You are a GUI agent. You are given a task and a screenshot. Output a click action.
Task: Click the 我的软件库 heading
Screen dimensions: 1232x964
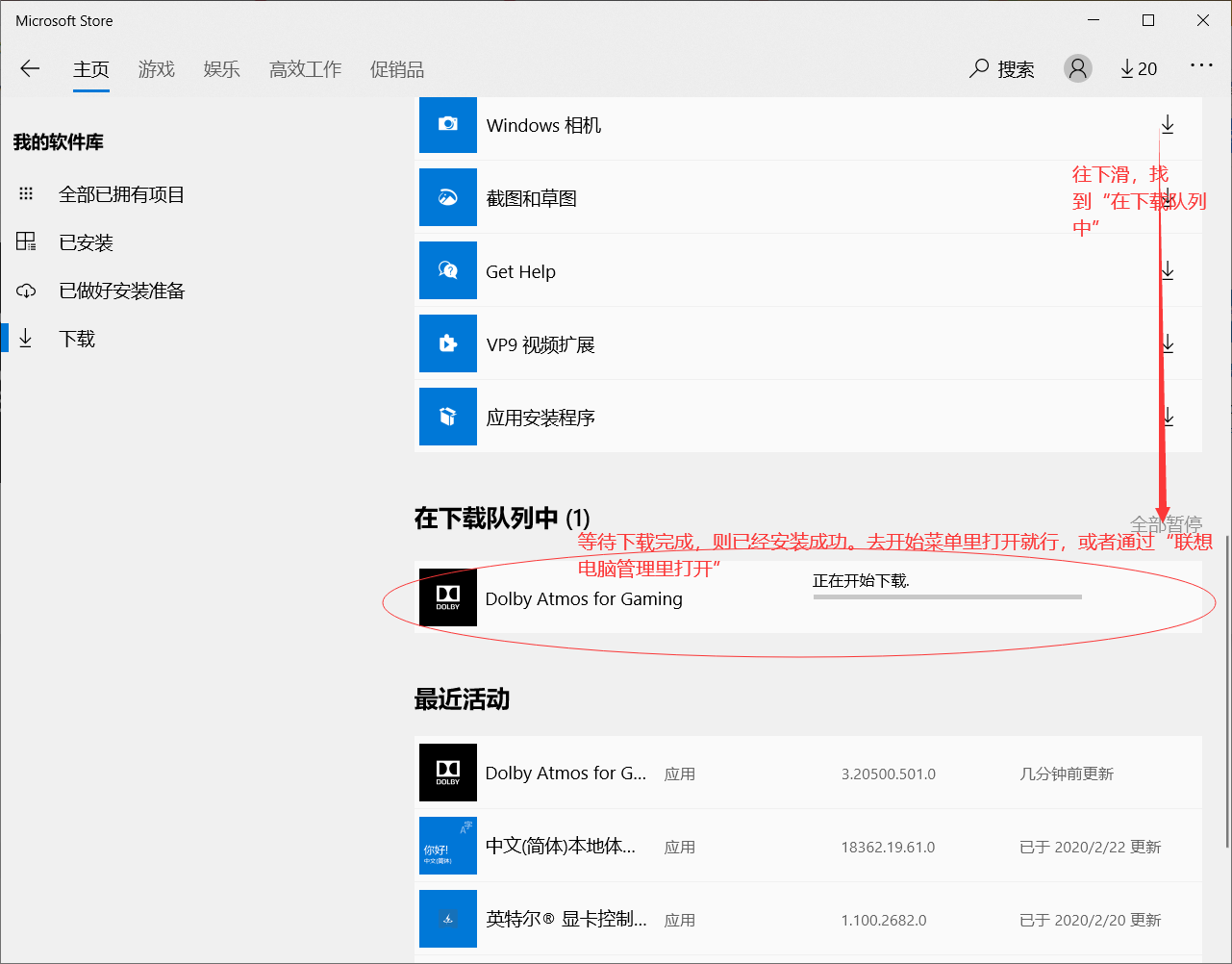click(58, 142)
